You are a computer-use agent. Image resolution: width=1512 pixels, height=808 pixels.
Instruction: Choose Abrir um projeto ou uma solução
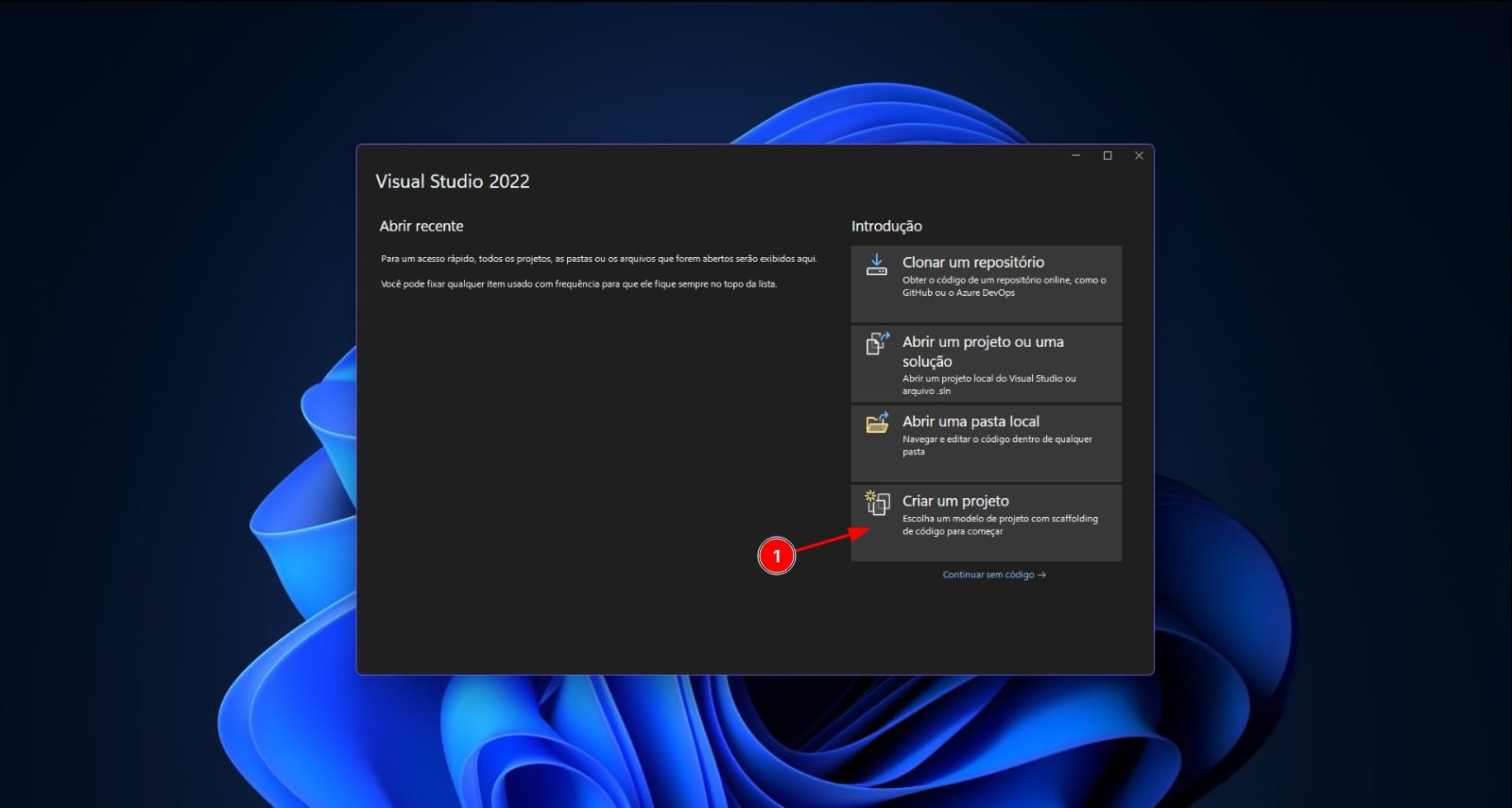coord(986,364)
